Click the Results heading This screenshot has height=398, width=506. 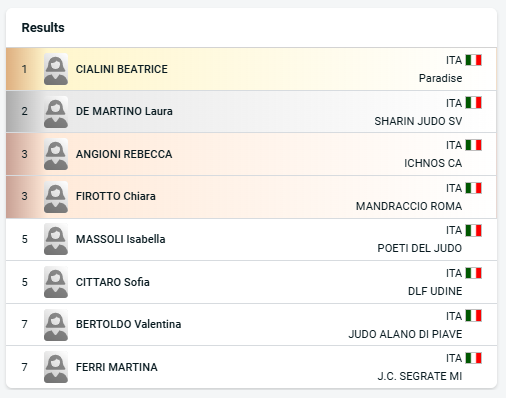point(43,28)
